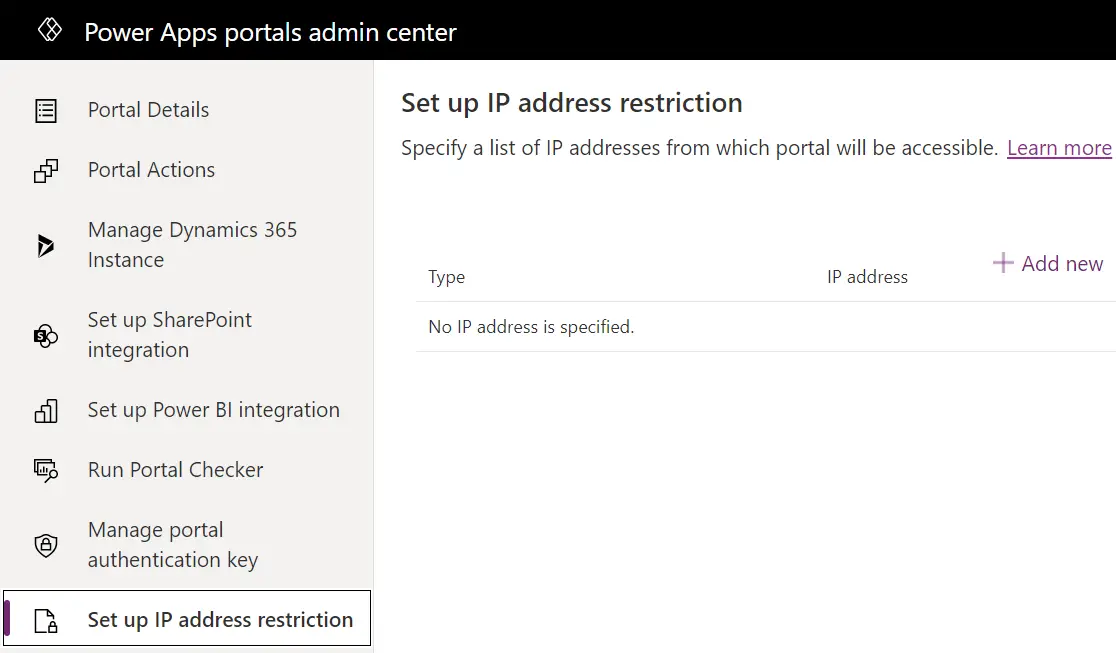Click 'No IP address is specified.' row
1116x653 pixels.
(766, 327)
